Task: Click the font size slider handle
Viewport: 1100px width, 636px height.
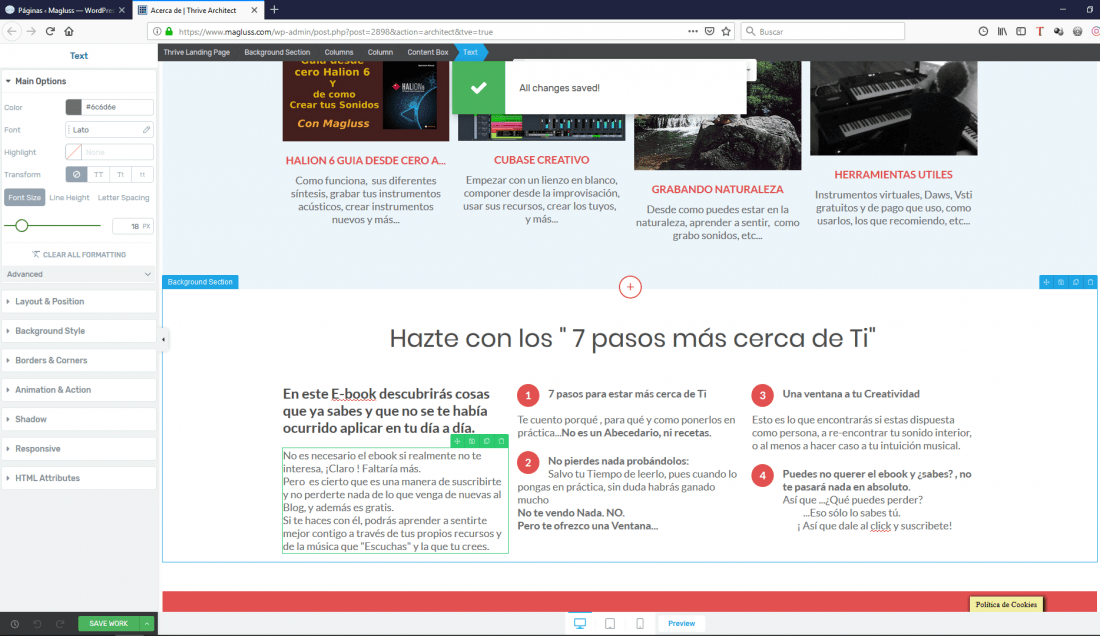Action: tap(22, 226)
